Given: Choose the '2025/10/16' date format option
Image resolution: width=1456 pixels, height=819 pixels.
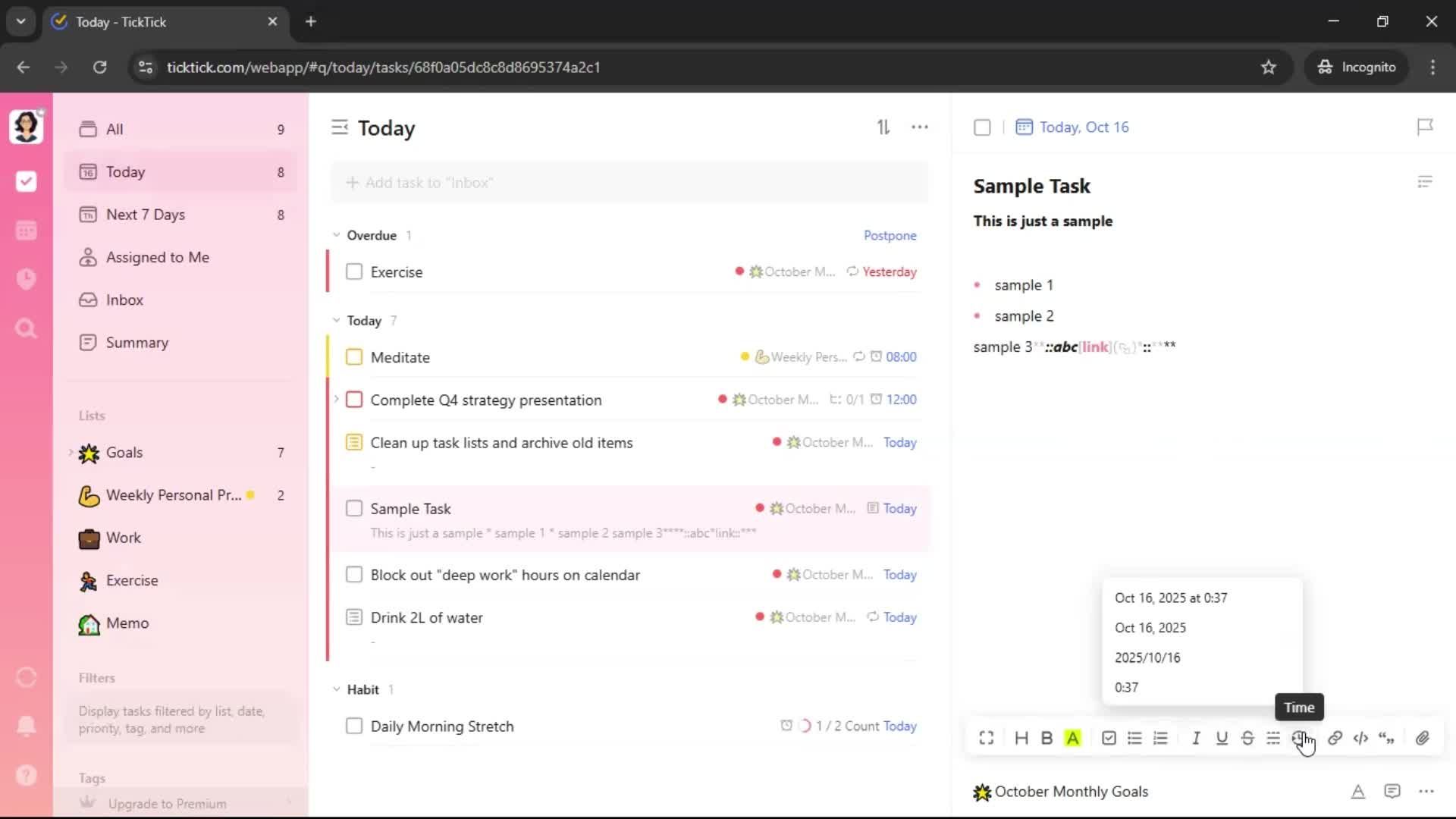Looking at the screenshot, I should (1147, 657).
